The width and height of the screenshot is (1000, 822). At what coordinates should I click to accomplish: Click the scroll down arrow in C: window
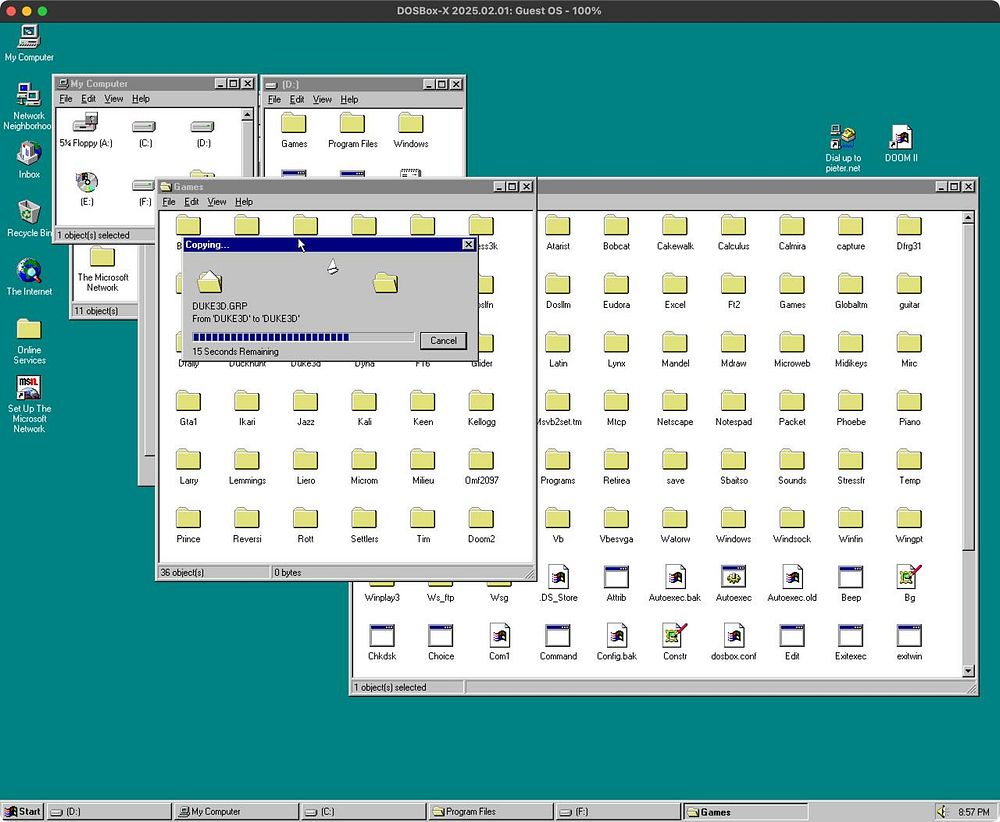pos(968,671)
